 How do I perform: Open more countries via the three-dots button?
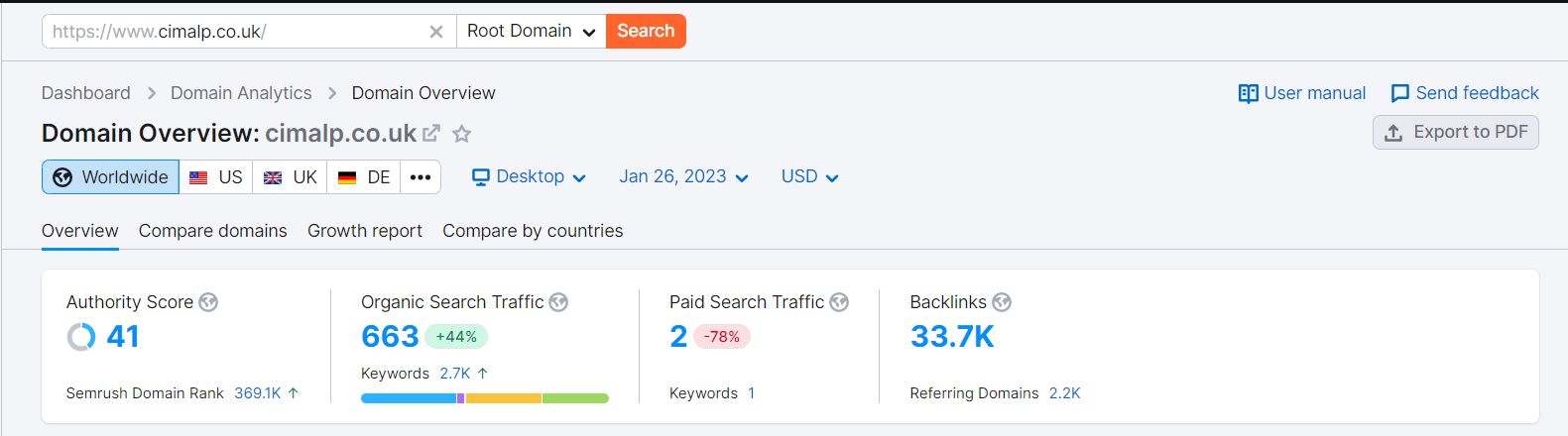coord(421,177)
